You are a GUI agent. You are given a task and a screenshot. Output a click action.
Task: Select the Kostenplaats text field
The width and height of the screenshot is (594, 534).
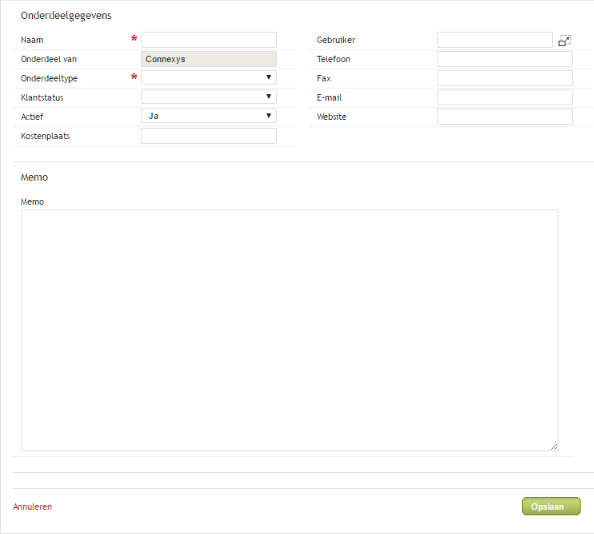[209, 136]
